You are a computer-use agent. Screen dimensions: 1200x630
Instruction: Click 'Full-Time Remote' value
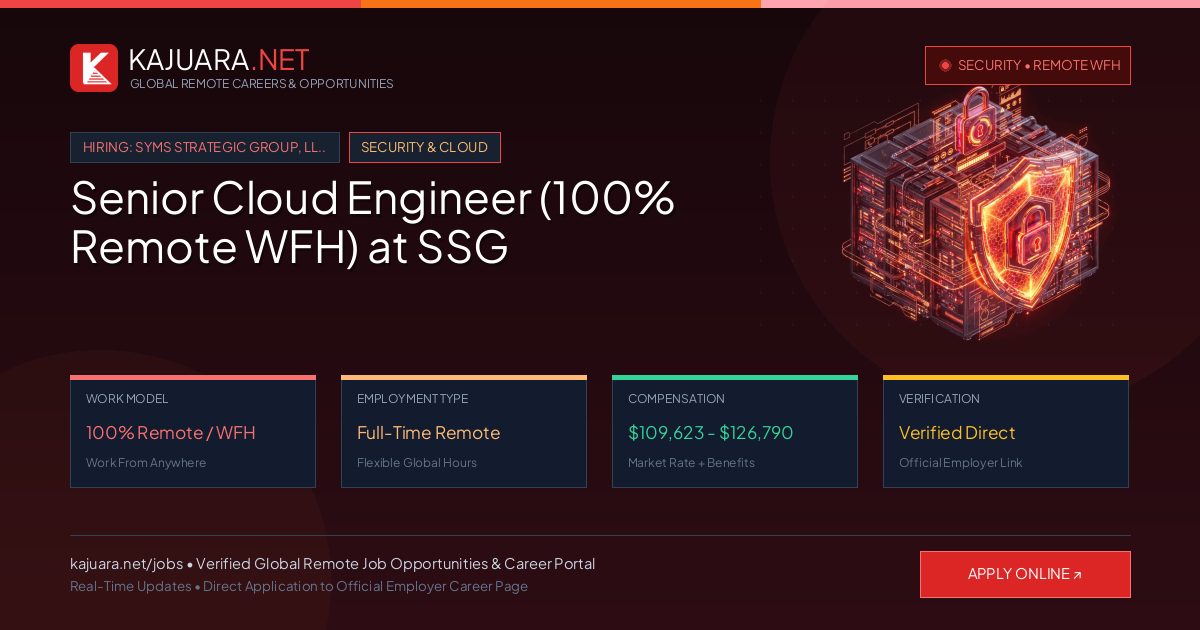pos(428,433)
